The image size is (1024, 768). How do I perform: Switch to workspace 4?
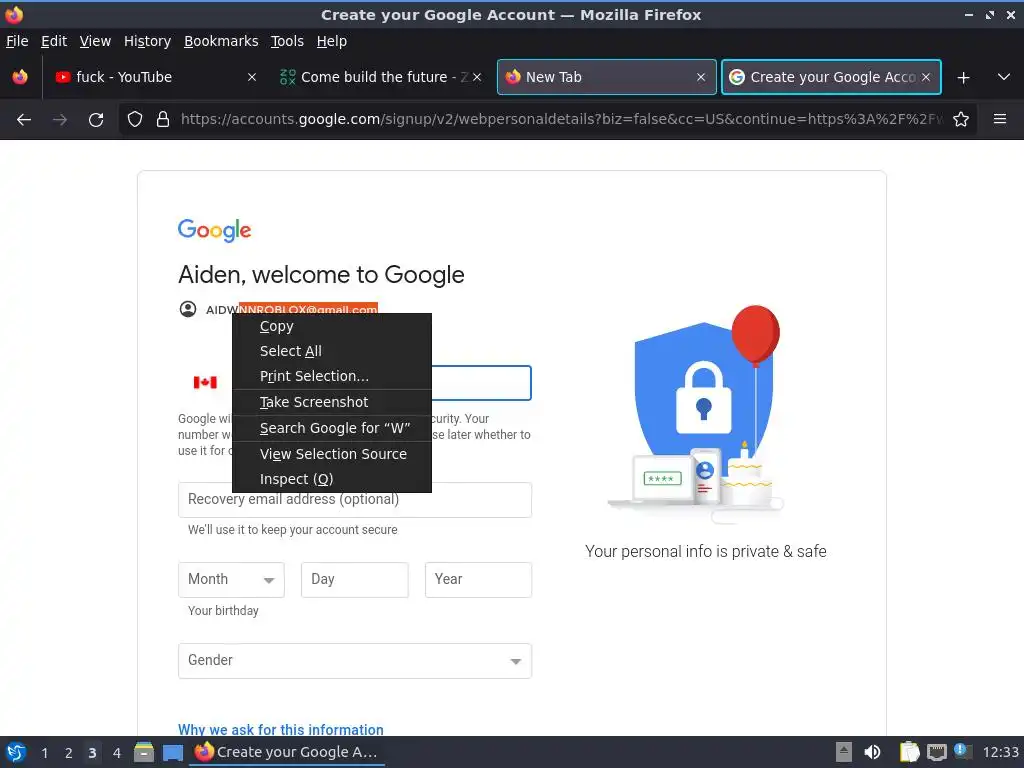pos(117,753)
